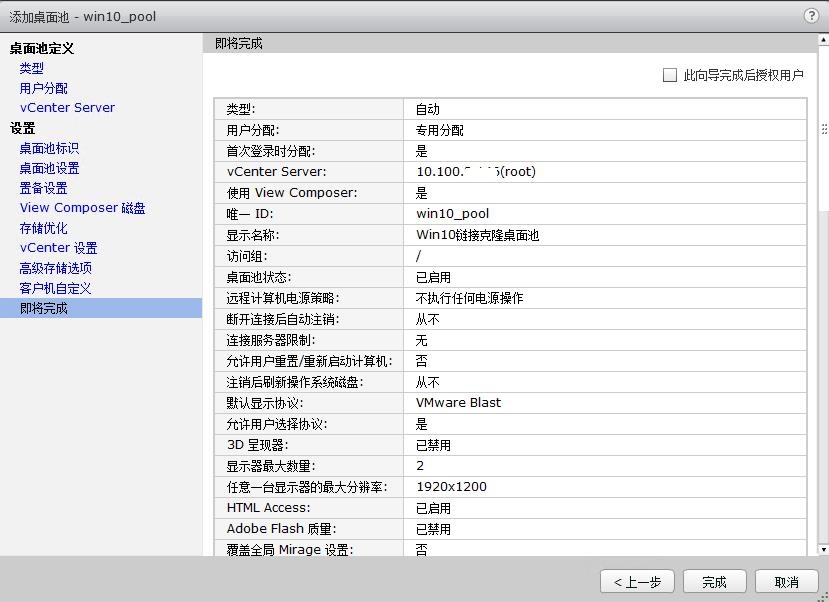This screenshot has width=829, height=602.
Task: Click the panel expander icon on the right edge
Action: pos(822,128)
